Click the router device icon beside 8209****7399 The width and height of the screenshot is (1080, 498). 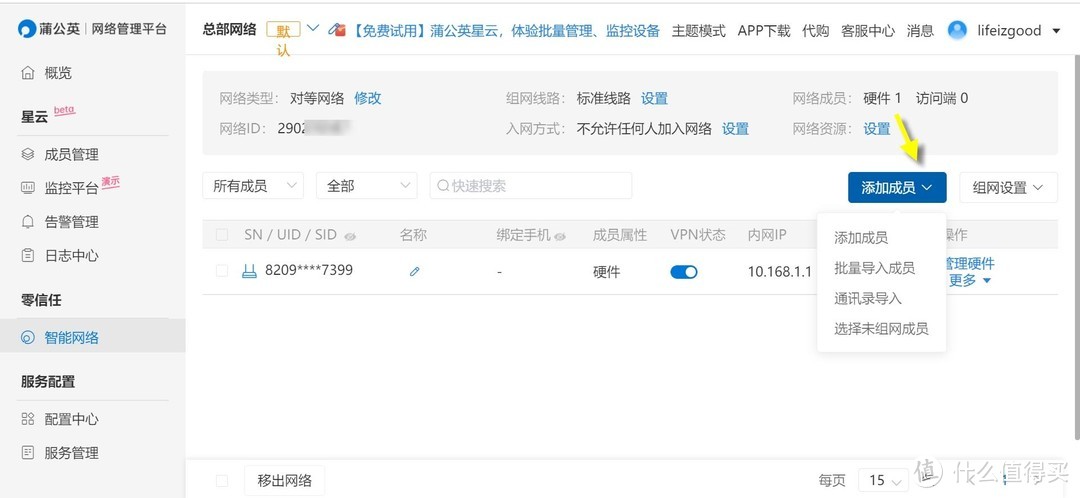pos(249,271)
